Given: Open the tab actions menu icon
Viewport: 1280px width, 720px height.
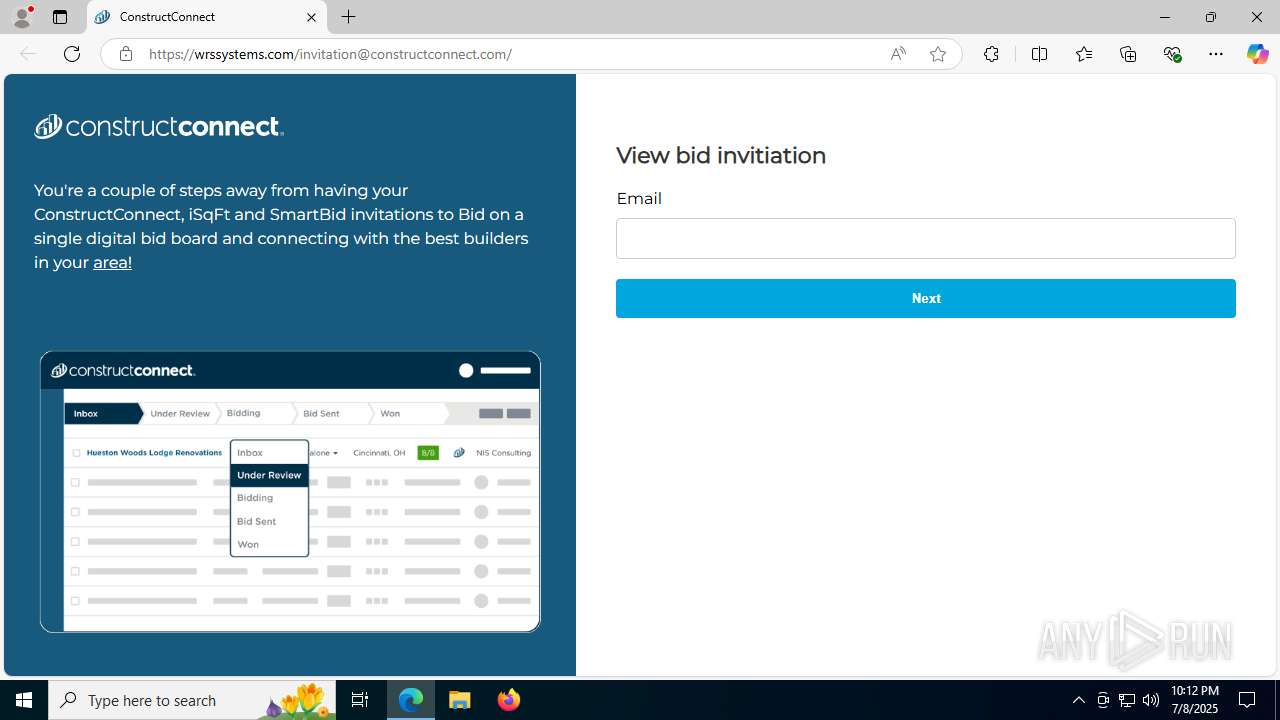Looking at the screenshot, I should point(60,17).
